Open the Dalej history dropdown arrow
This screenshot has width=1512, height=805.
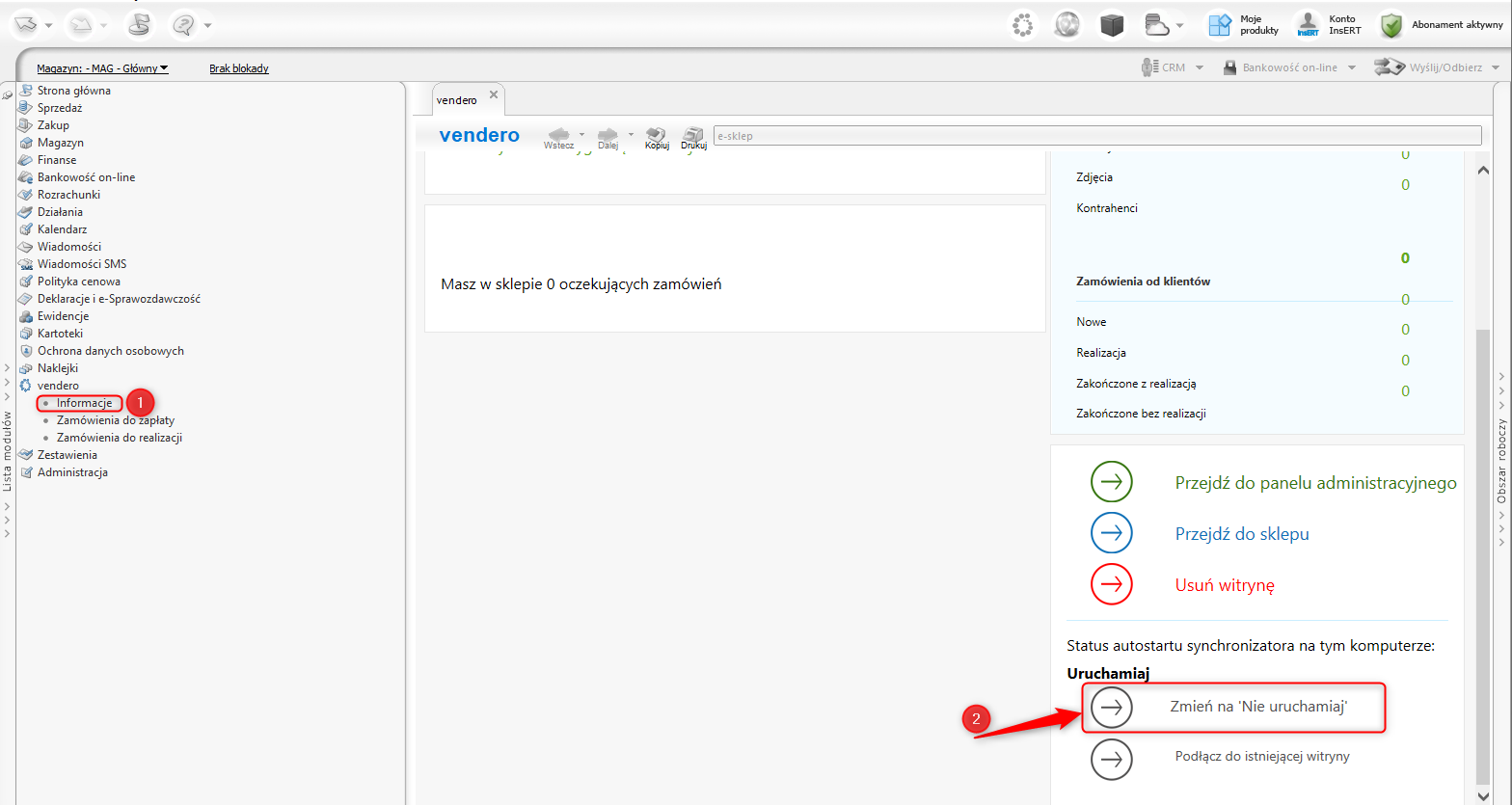click(x=631, y=134)
